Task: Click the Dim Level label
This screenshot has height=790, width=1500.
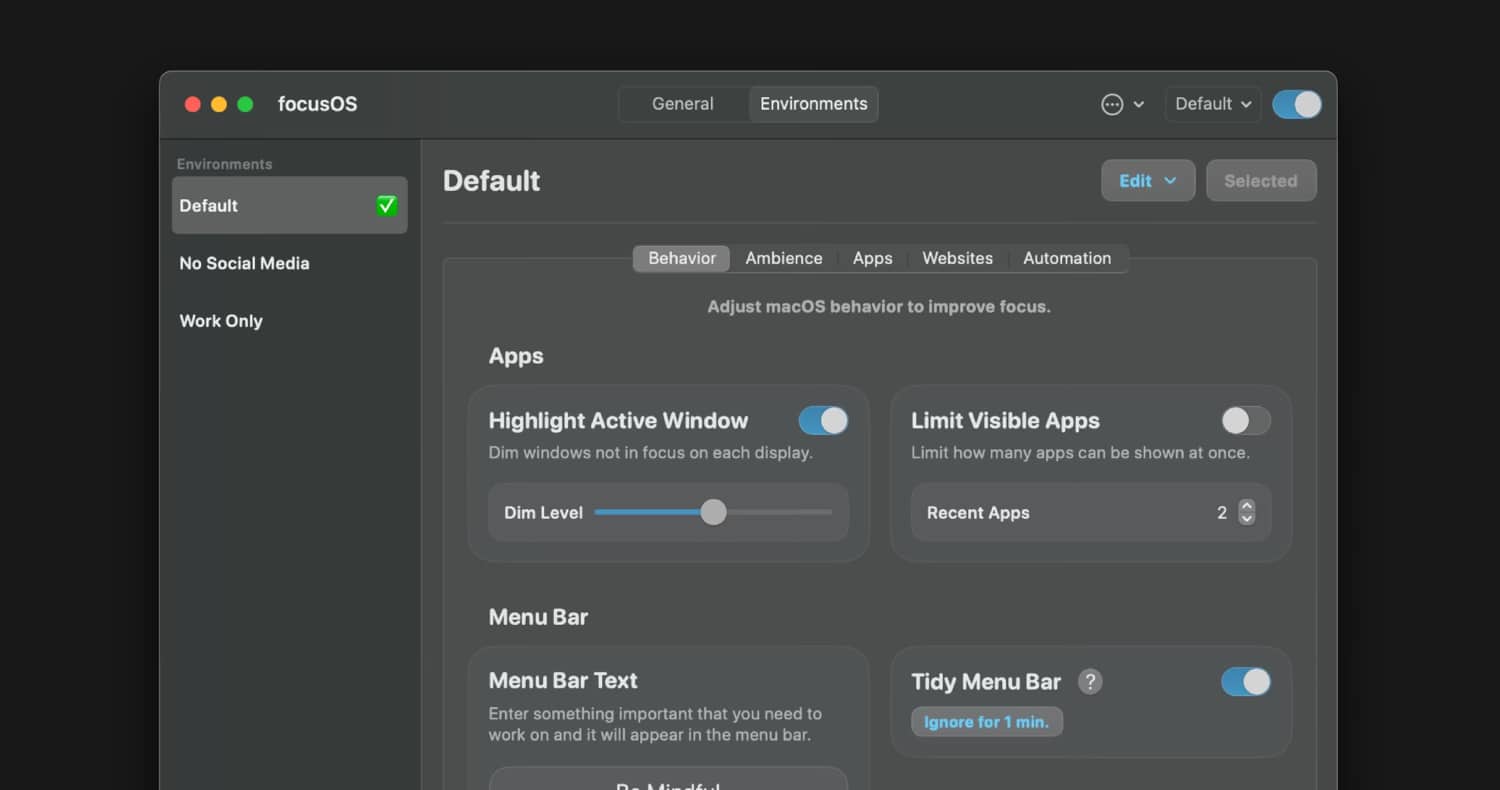Action: (x=543, y=513)
